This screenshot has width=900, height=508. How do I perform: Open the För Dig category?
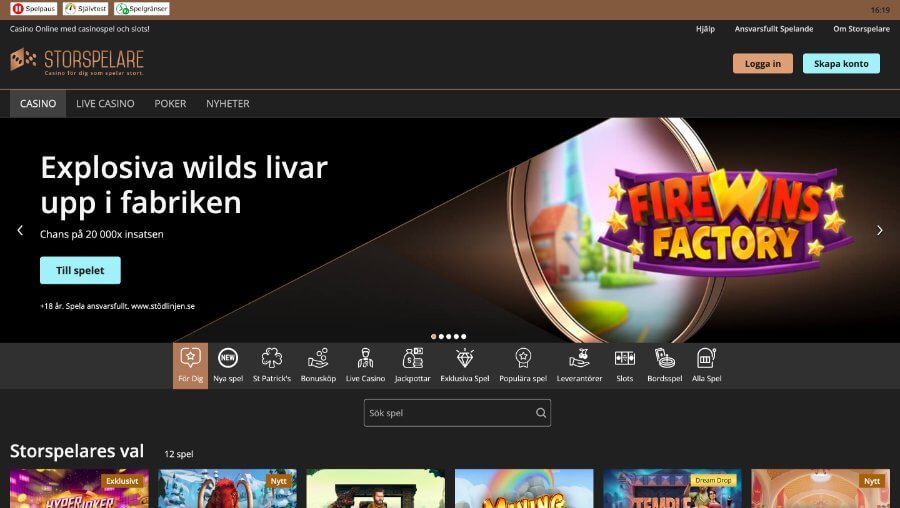(x=191, y=366)
